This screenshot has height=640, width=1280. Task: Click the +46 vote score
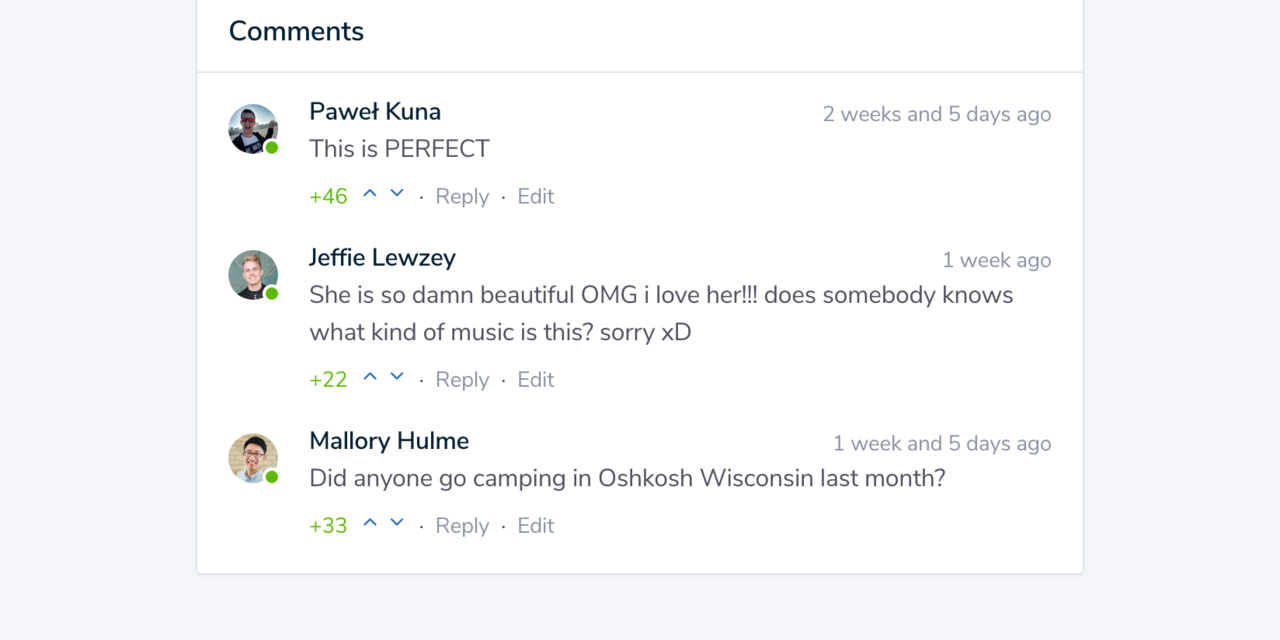[328, 197]
